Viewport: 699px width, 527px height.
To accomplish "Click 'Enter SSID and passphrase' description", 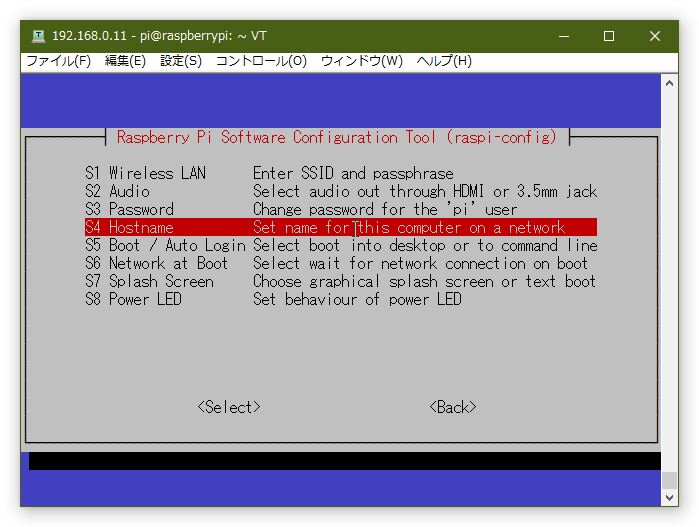I will pyautogui.click(x=353, y=173).
